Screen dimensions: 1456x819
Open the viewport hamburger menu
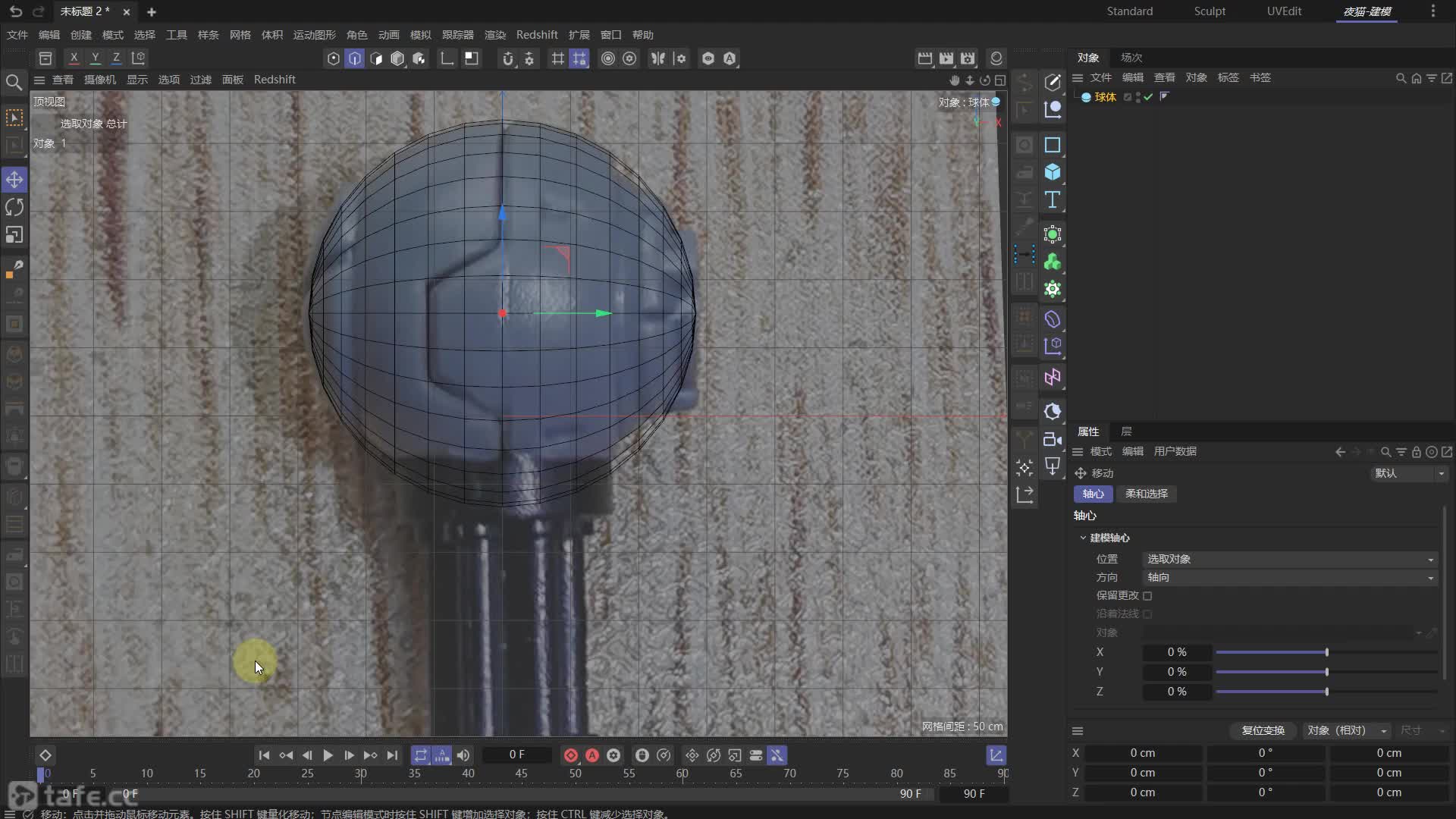point(39,80)
